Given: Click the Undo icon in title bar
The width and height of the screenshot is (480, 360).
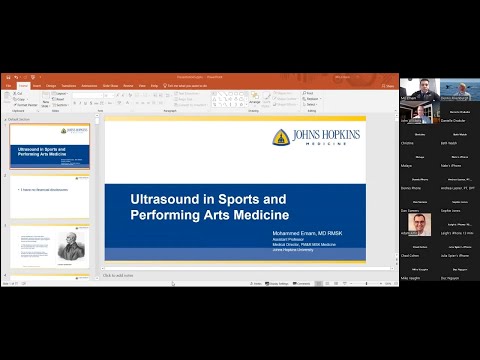Looking at the screenshot, I should [16, 77].
